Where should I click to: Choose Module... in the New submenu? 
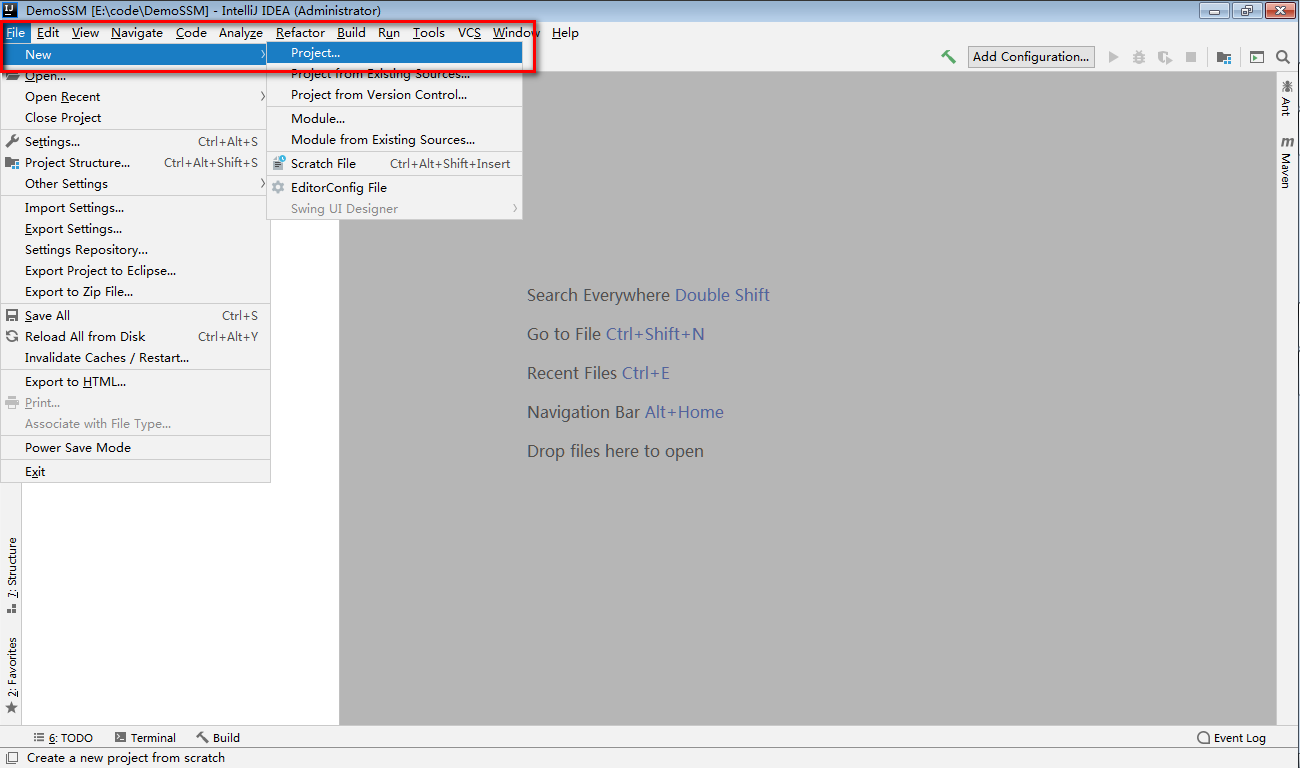click(x=394, y=119)
